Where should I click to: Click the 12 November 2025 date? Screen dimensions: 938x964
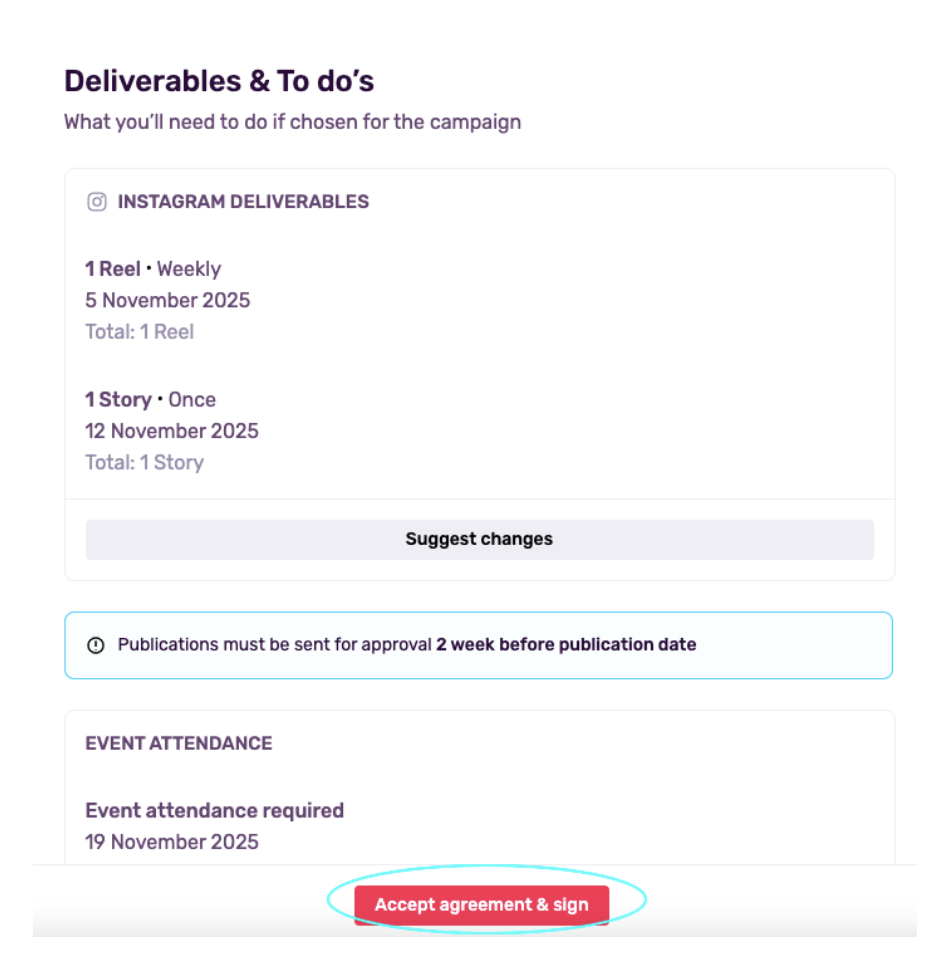(x=172, y=431)
